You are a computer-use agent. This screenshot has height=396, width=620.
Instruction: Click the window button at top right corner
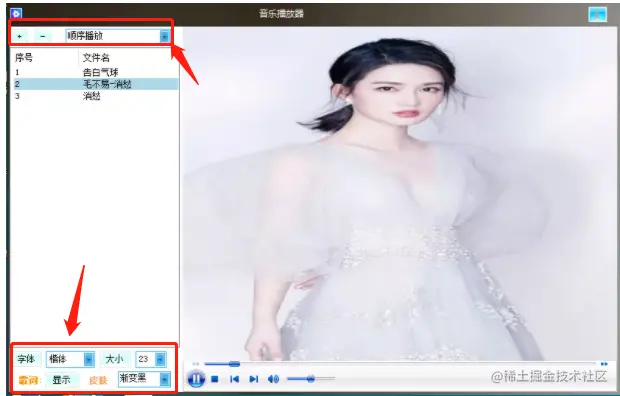(597, 15)
